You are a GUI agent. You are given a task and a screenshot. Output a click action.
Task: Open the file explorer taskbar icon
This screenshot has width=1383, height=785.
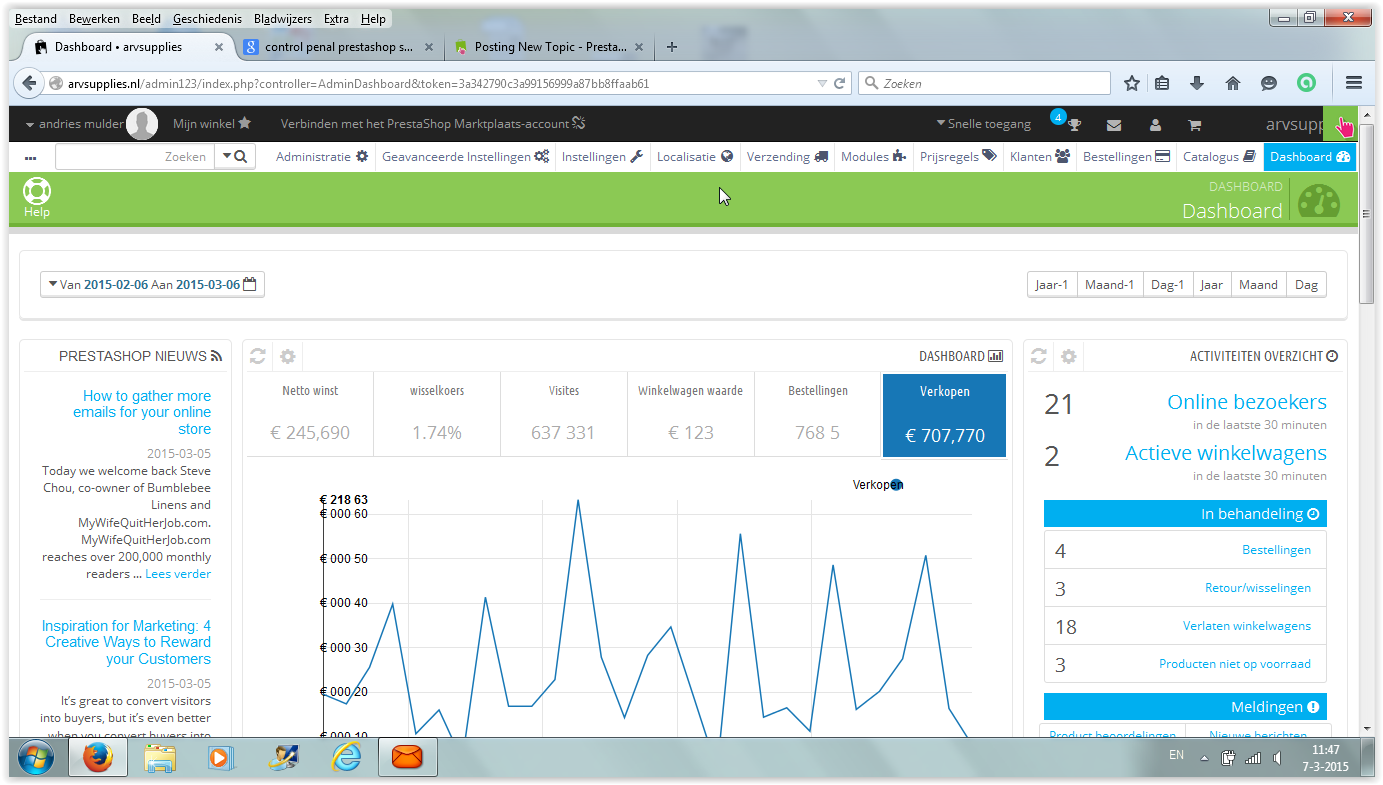pyautogui.click(x=160, y=759)
